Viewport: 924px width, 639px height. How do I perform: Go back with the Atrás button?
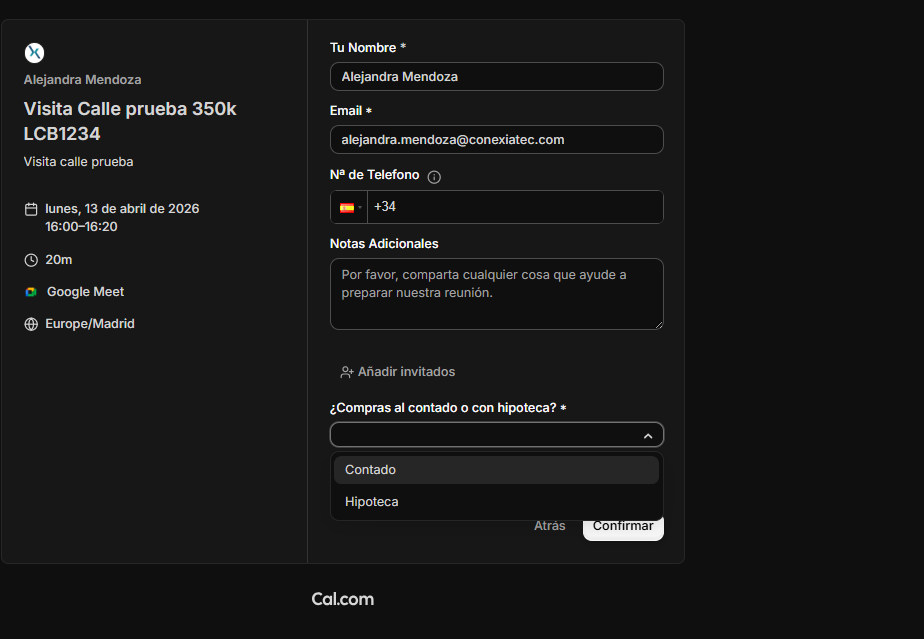pyautogui.click(x=549, y=526)
